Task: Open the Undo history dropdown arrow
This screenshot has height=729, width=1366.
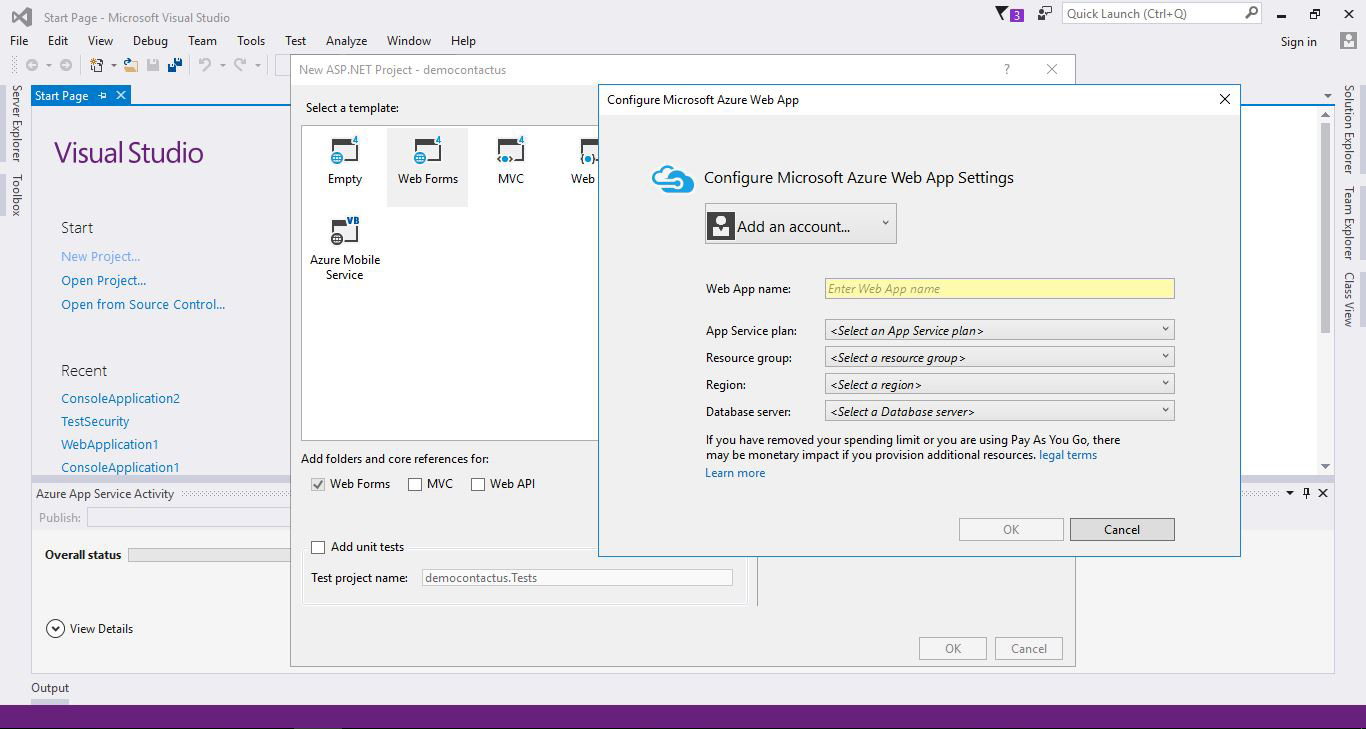Action: pos(221,65)
